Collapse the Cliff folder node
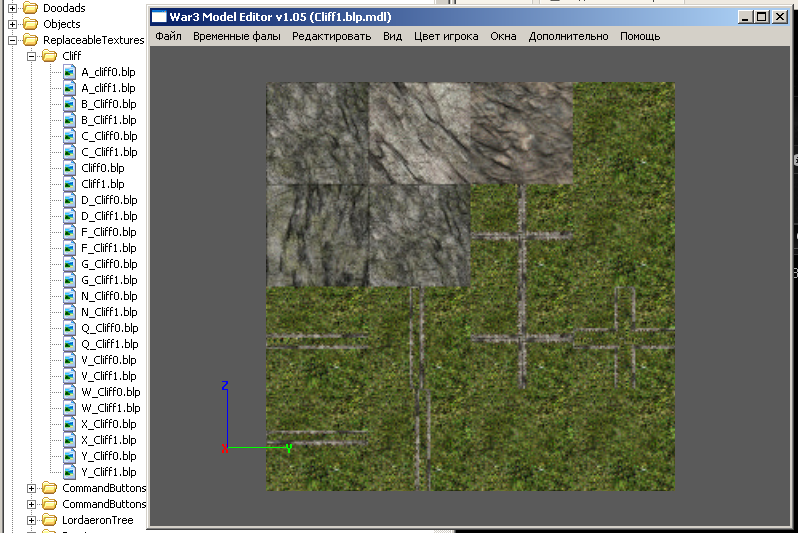This screenshot has width=798, height=533. pyautogui.click(x=32, y=56)
